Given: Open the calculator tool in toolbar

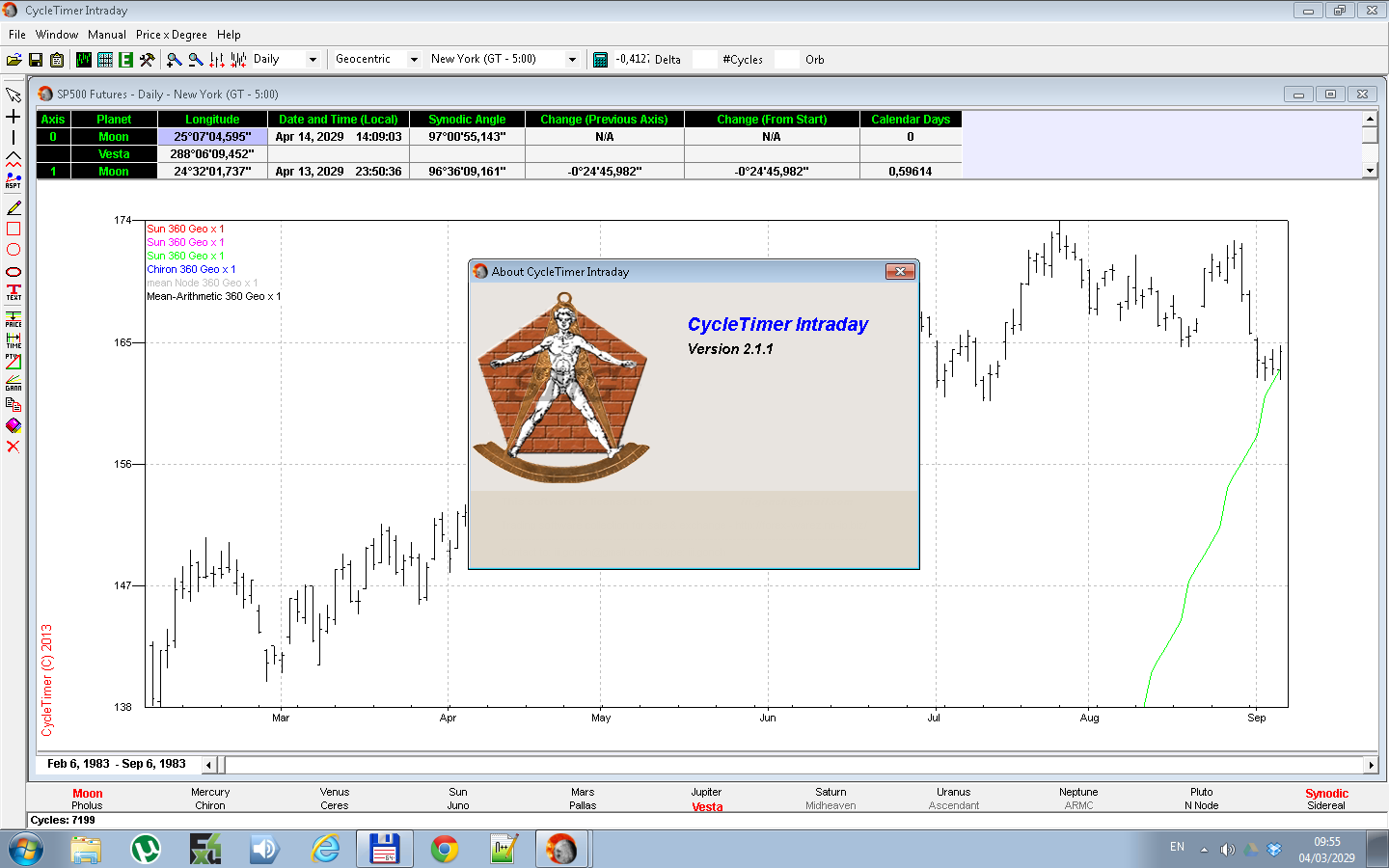Looking at the screenshot, I should (600, 60).
